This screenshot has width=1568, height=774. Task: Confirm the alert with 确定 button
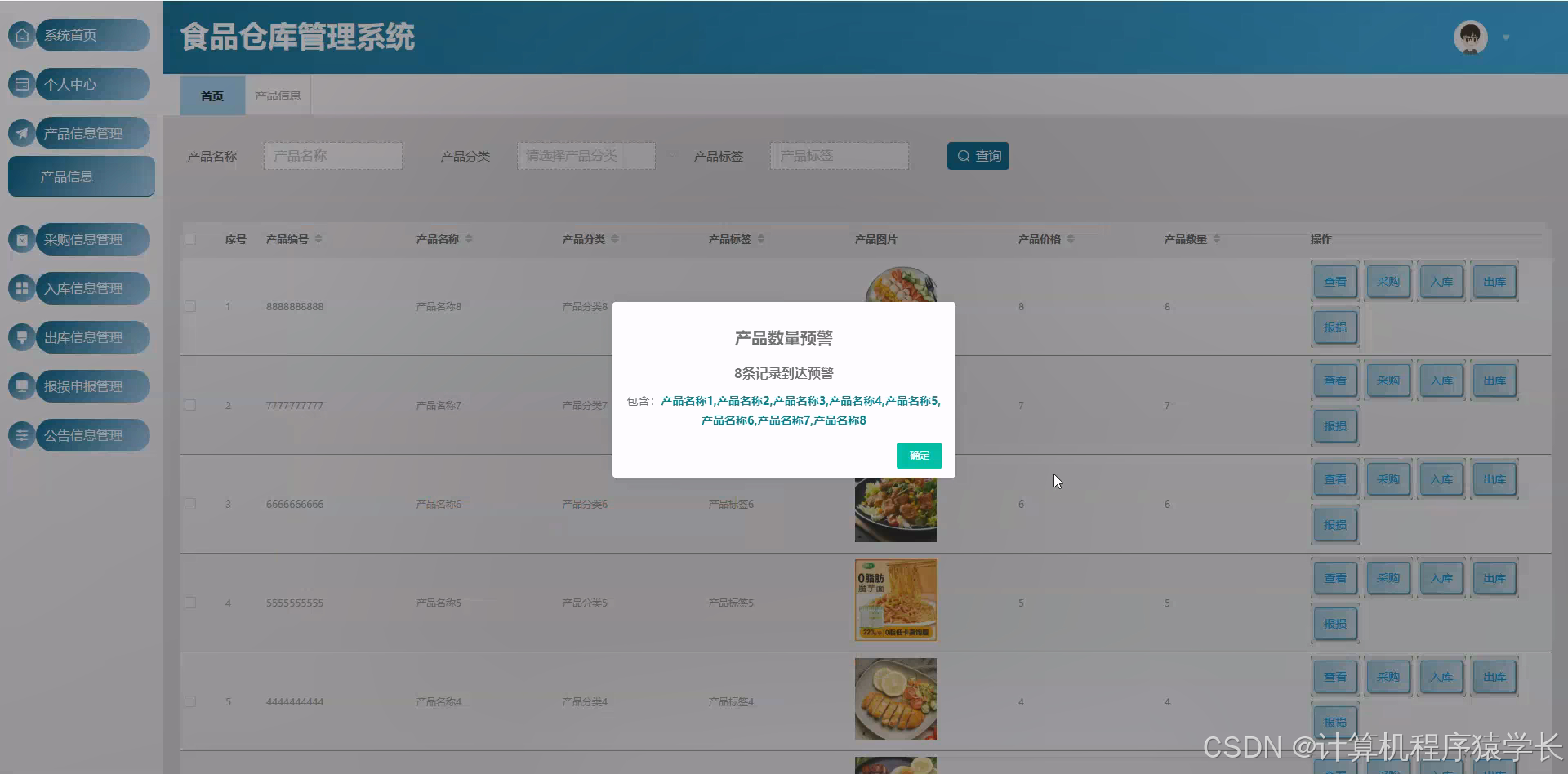(920, 456)
